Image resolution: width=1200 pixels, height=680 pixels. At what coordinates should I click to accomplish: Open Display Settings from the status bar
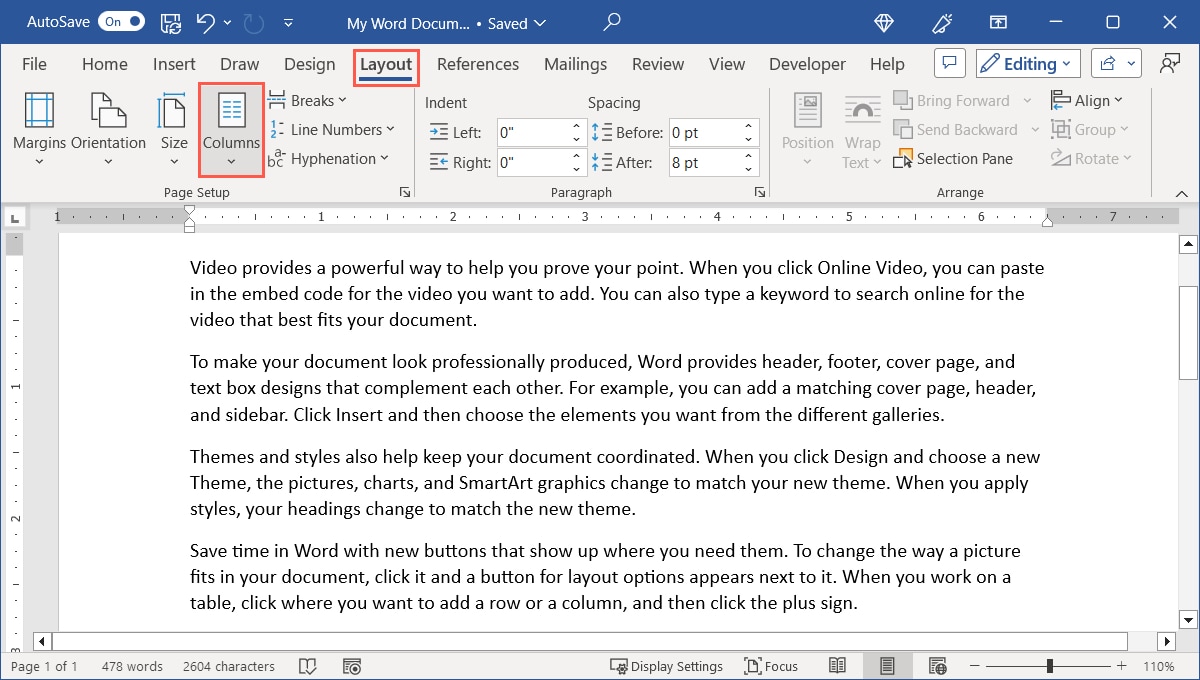tap(667, 665)
